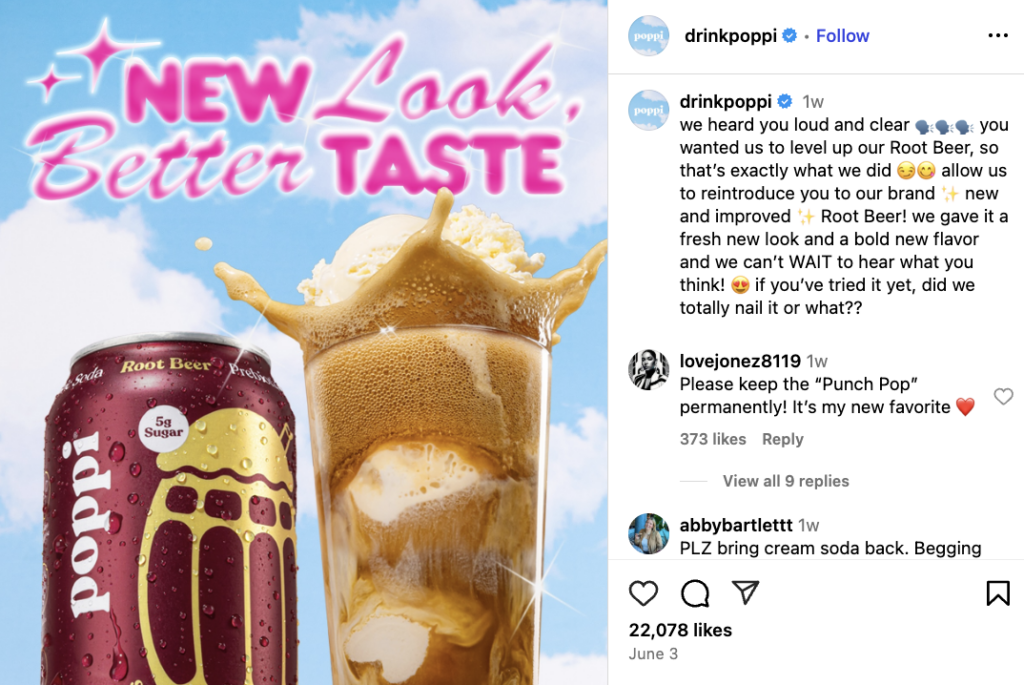
Task: Open drinkpoppi avatar beside the caption
Action: (648, 110)
